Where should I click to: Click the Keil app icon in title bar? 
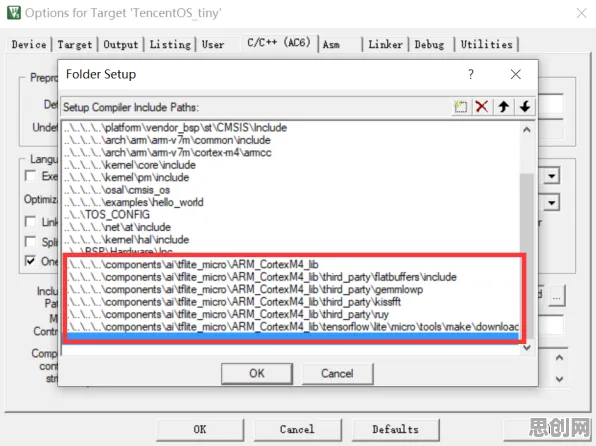(x=14, y=13)
